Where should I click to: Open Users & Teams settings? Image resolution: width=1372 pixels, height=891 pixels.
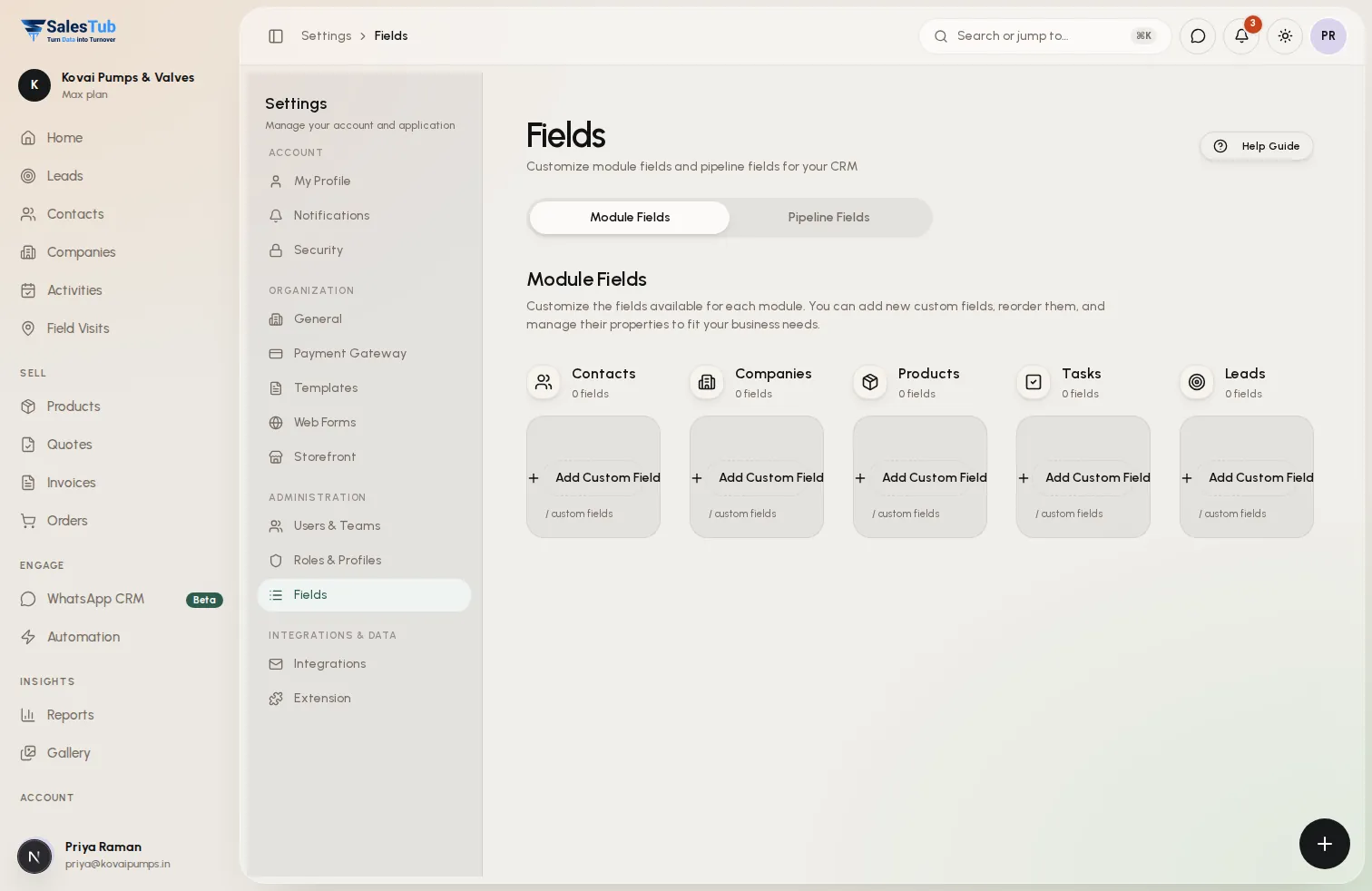click(x=364, y=526)
